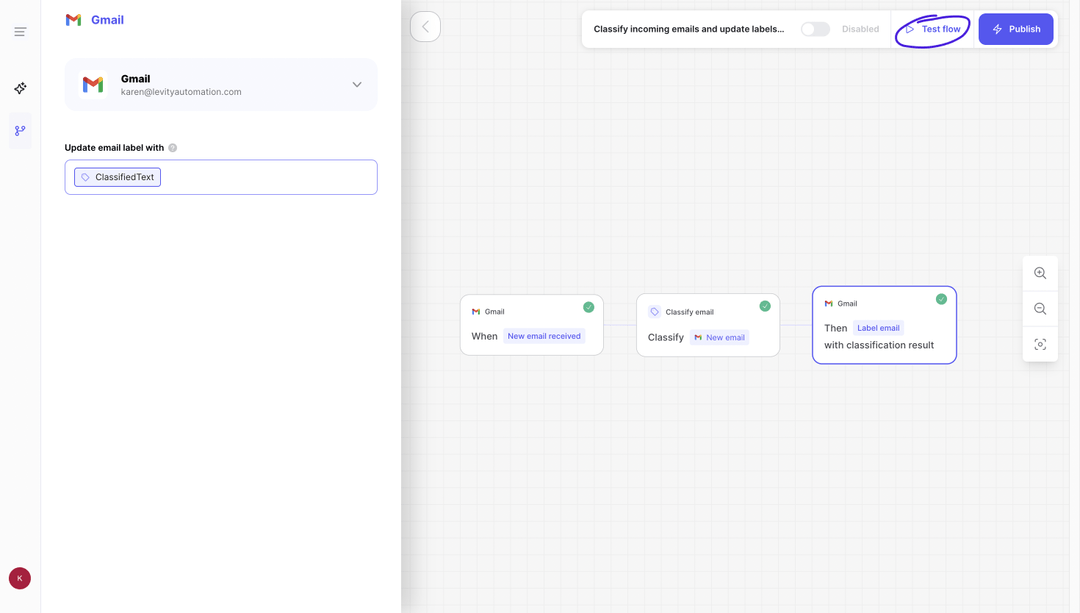Click the New email received trigger chip

point(544,335)
